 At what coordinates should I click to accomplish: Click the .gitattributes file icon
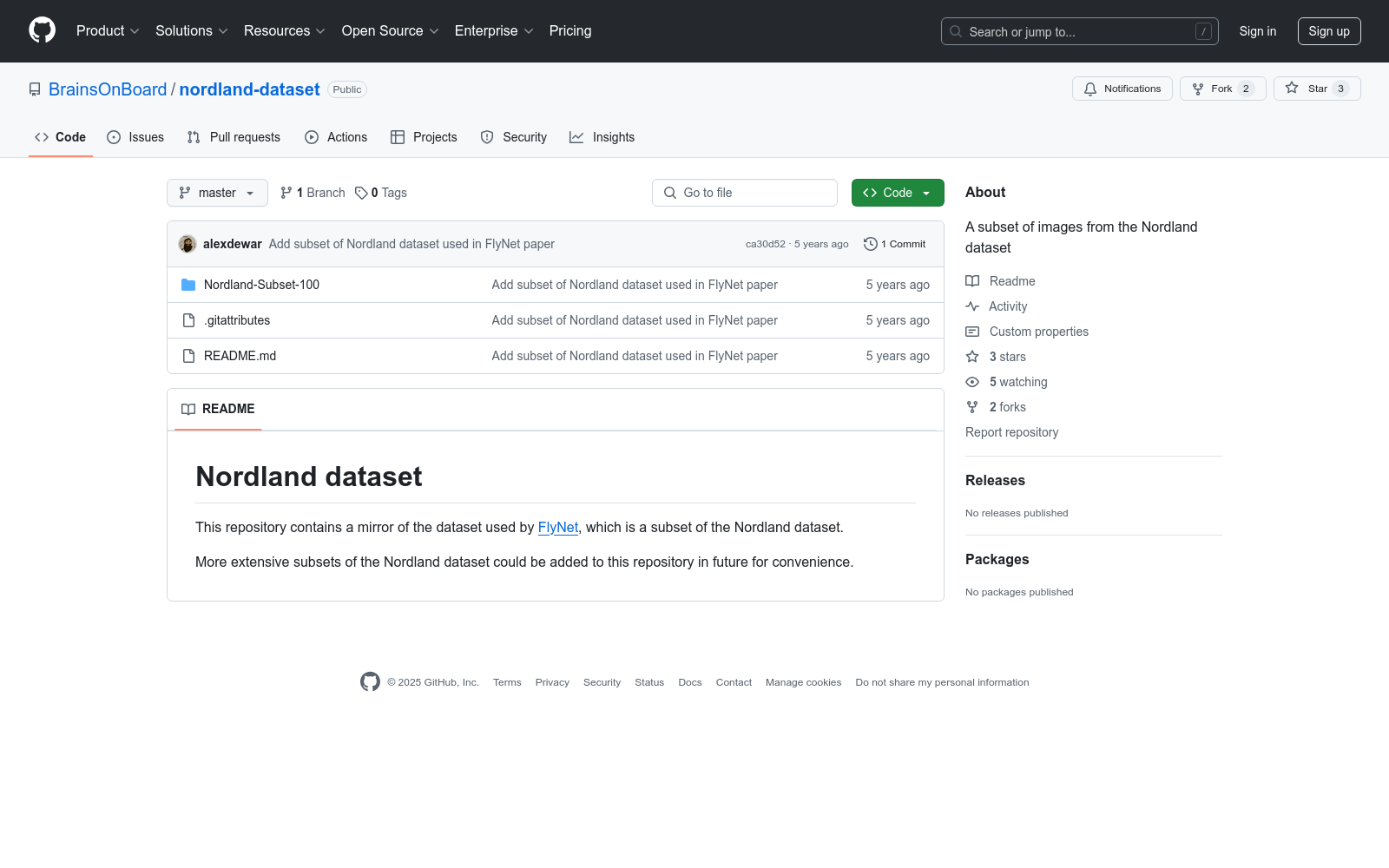[188, 320]
